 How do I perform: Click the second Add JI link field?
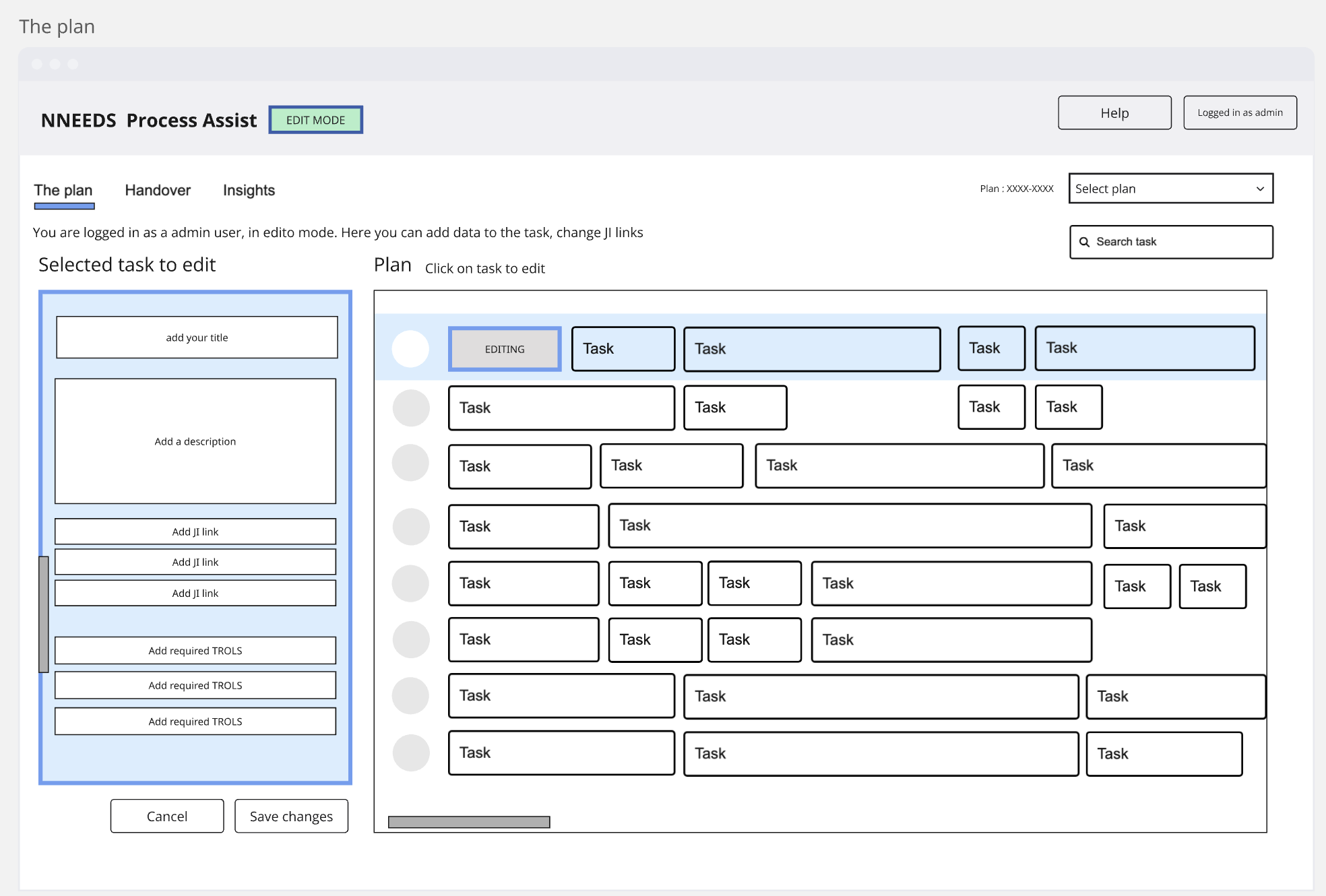195,562
